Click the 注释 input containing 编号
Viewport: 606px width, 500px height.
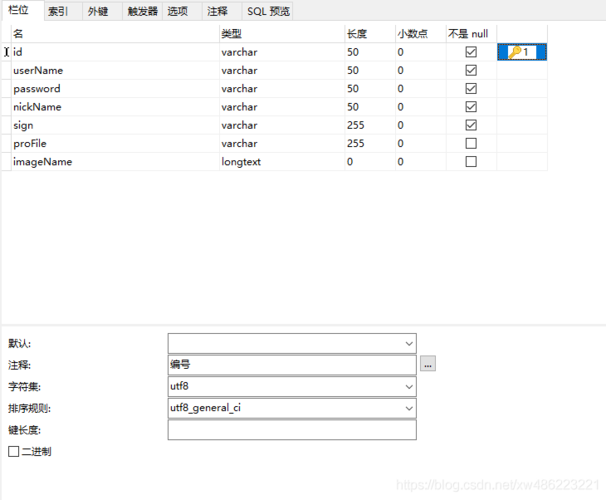292,365
